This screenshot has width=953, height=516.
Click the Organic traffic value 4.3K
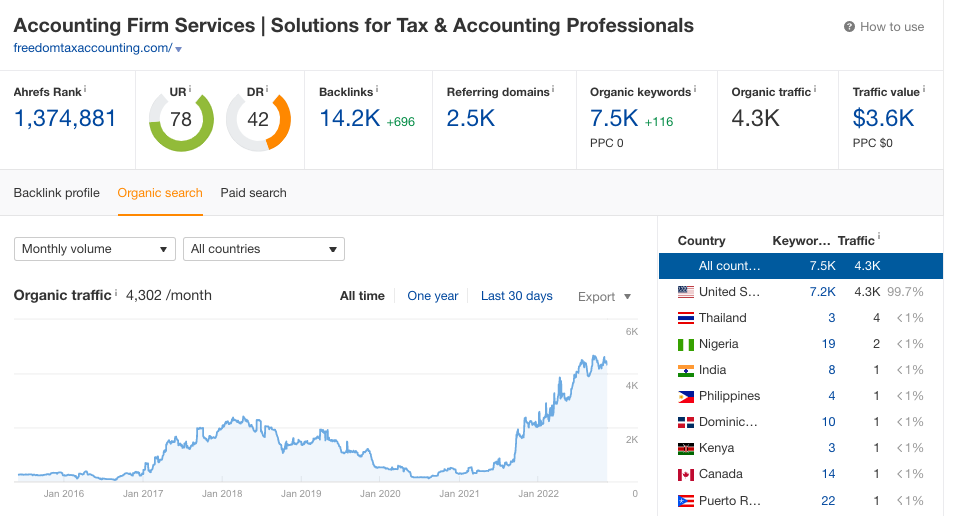pyautogui.click(x=755, y=119)
